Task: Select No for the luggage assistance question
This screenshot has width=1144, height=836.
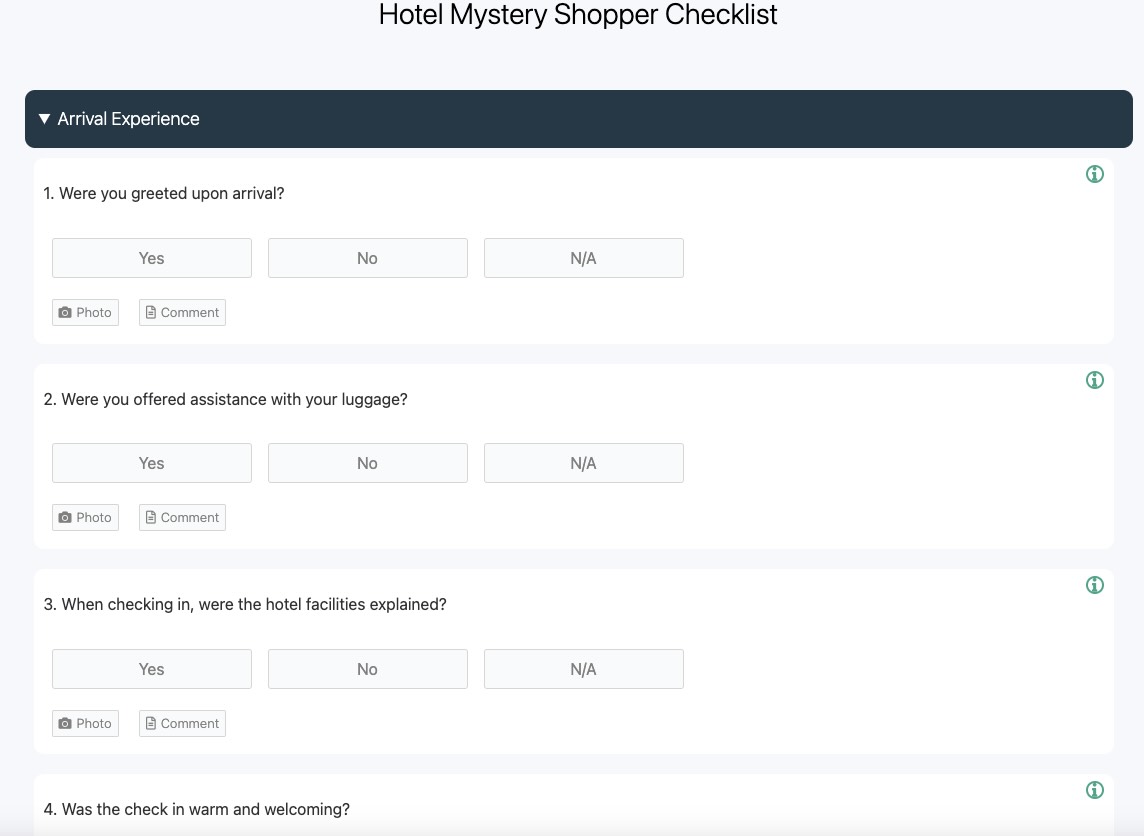Action: coord(367,463)
